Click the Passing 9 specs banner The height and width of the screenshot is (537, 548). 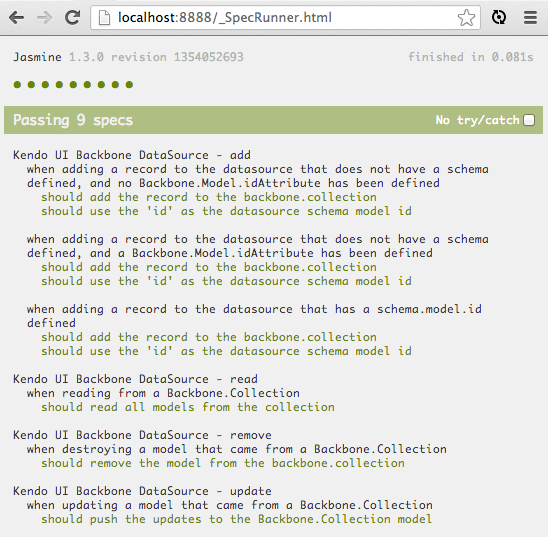point(274,120)
